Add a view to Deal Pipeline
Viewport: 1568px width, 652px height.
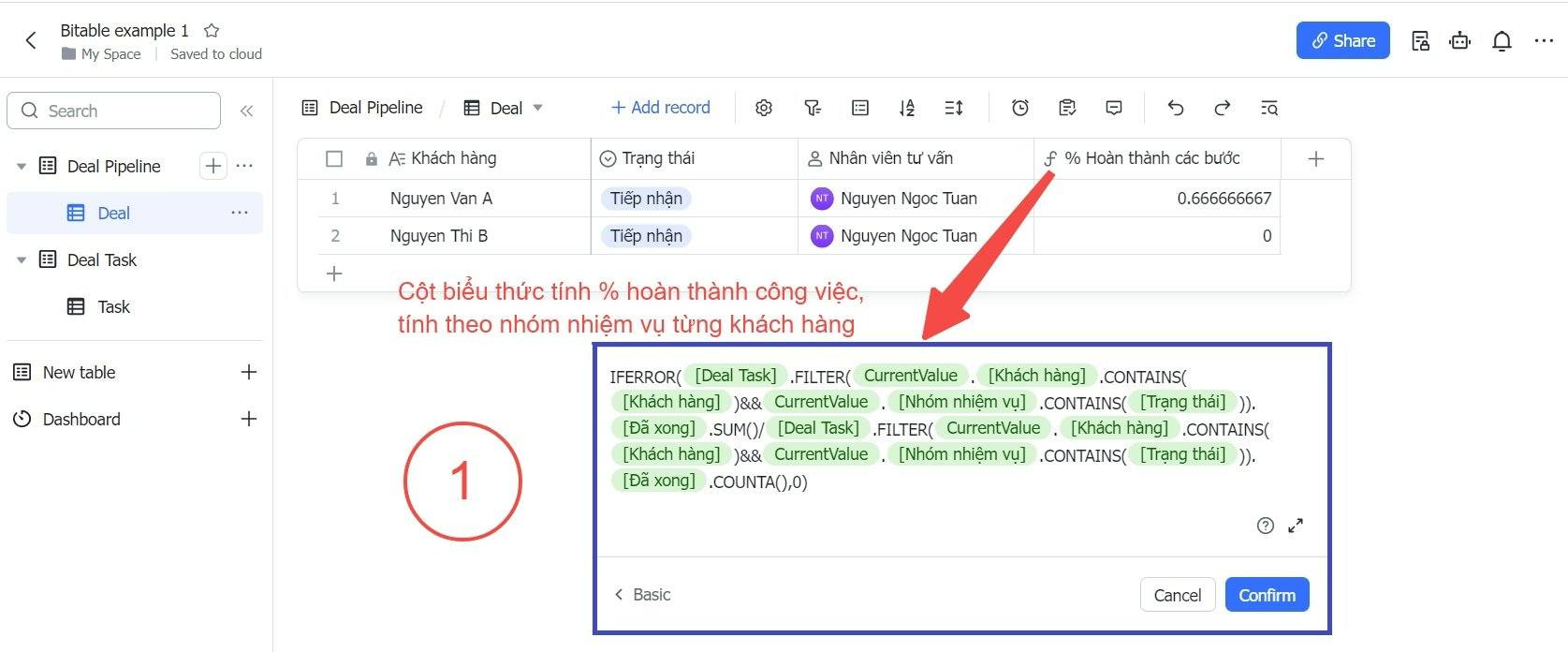[x=213, y=166]
